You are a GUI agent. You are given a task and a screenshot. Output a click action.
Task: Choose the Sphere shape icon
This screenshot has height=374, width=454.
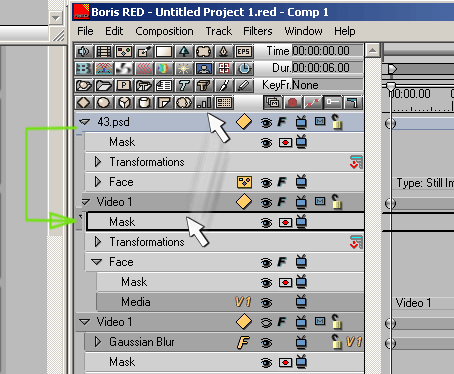tap(103, 102)
